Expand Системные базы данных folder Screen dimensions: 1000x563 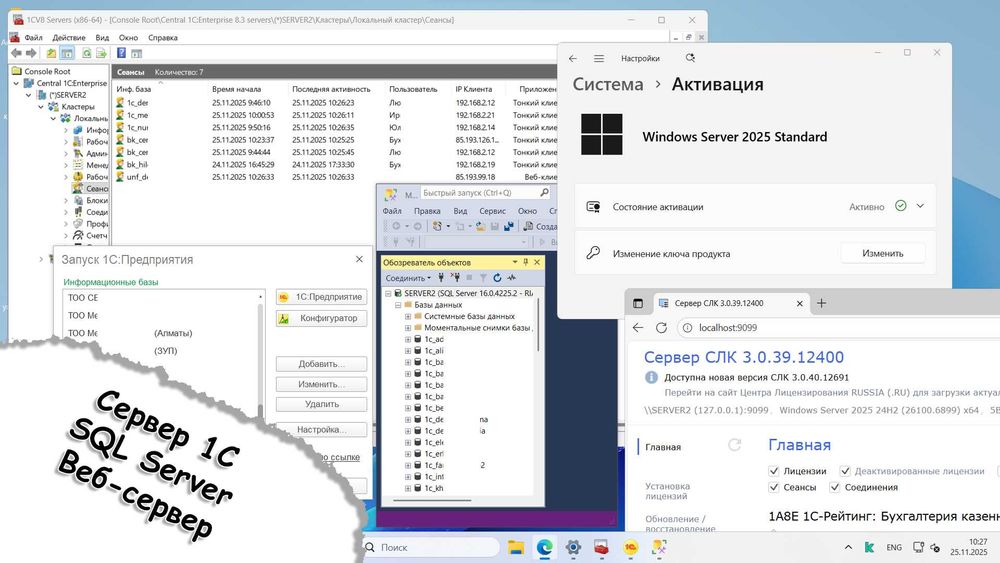pyautogui.click(x=408, y=316)
